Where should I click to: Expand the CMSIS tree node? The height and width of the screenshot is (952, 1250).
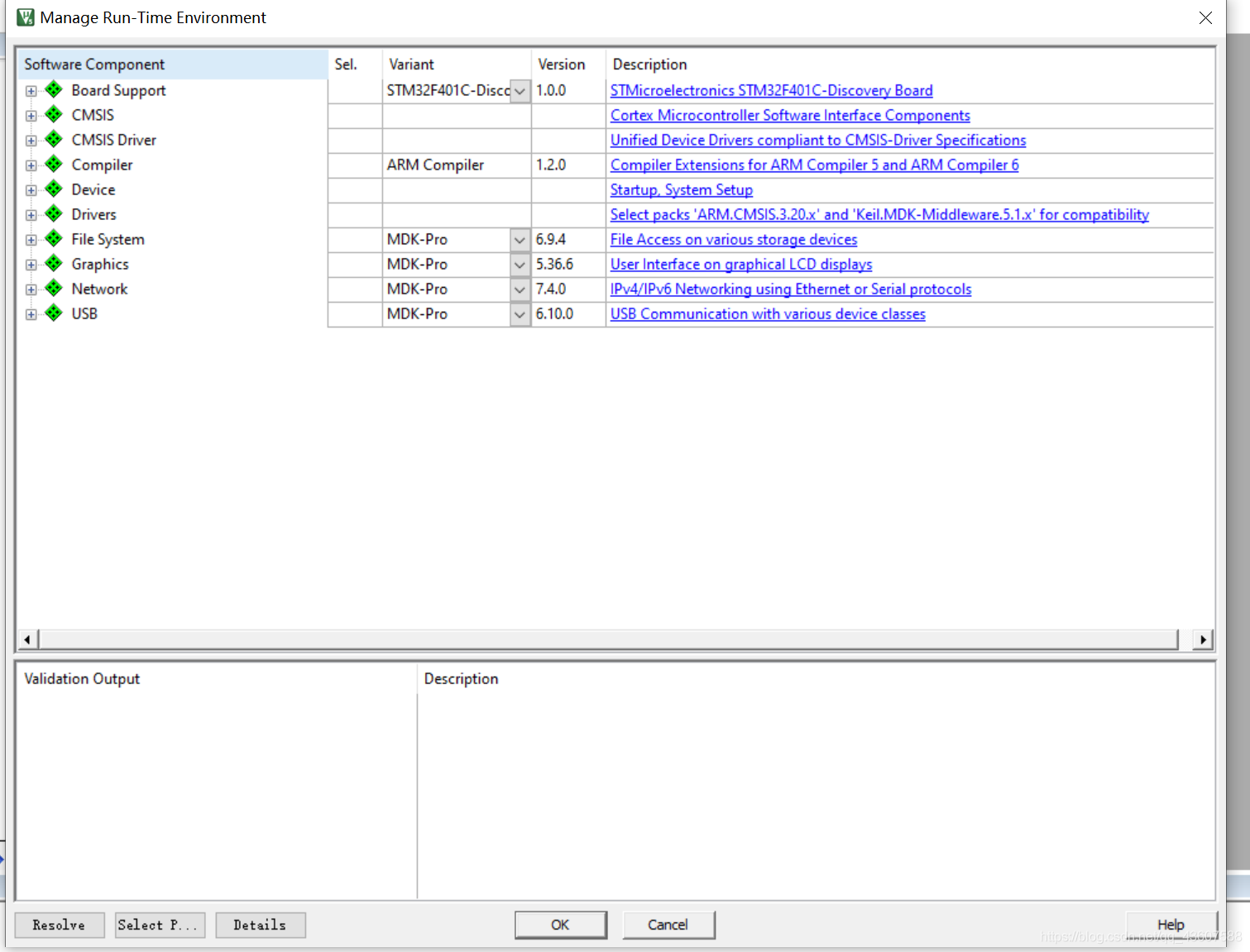tap(31, 116)
